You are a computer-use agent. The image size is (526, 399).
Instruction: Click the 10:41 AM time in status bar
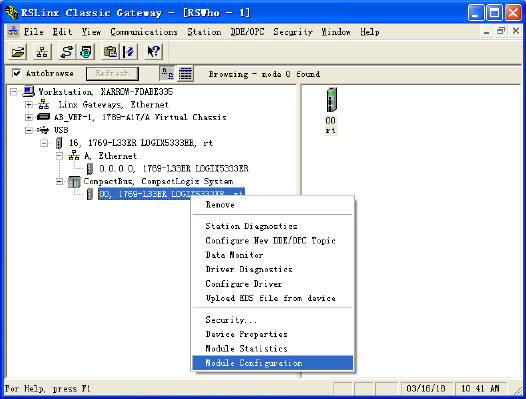(x=480, y=389)
